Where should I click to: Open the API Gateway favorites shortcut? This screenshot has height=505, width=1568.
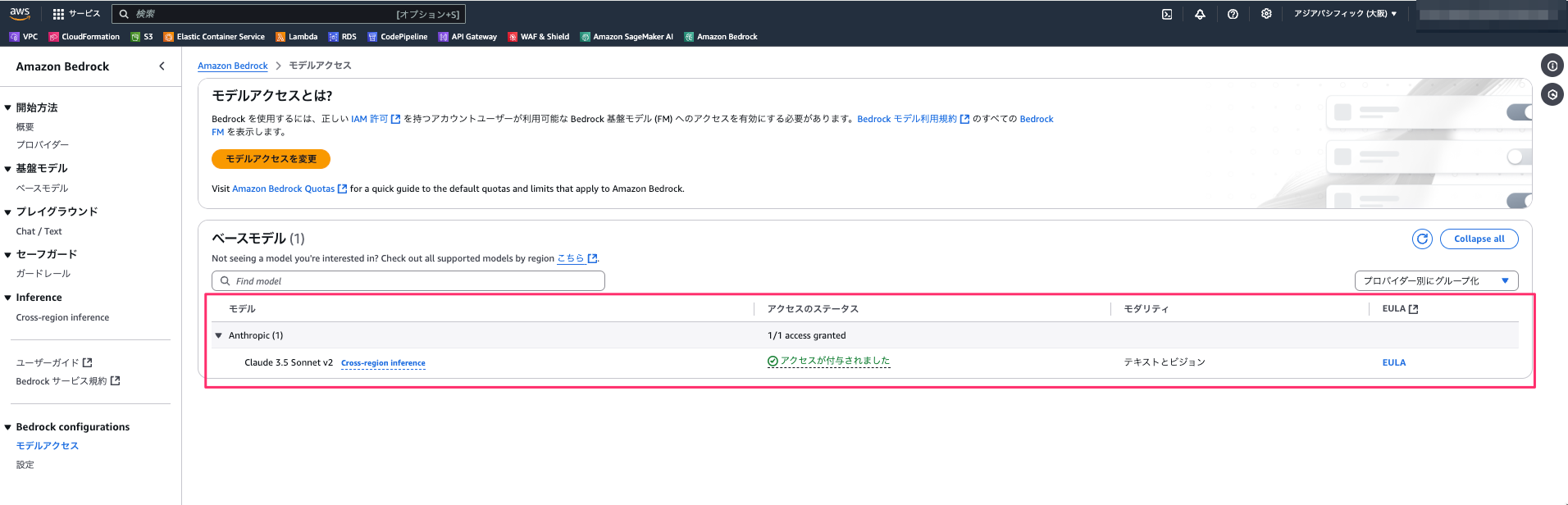coord(467,37)
